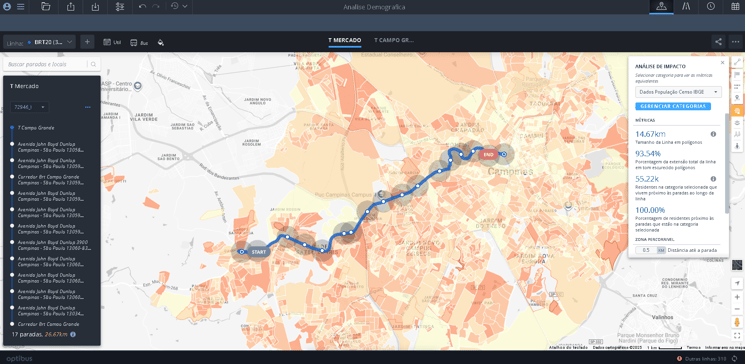The image size is (745, 364).
Task: Select the map layers stack tool
Action: pyautogui.click(x=737, y=123)
